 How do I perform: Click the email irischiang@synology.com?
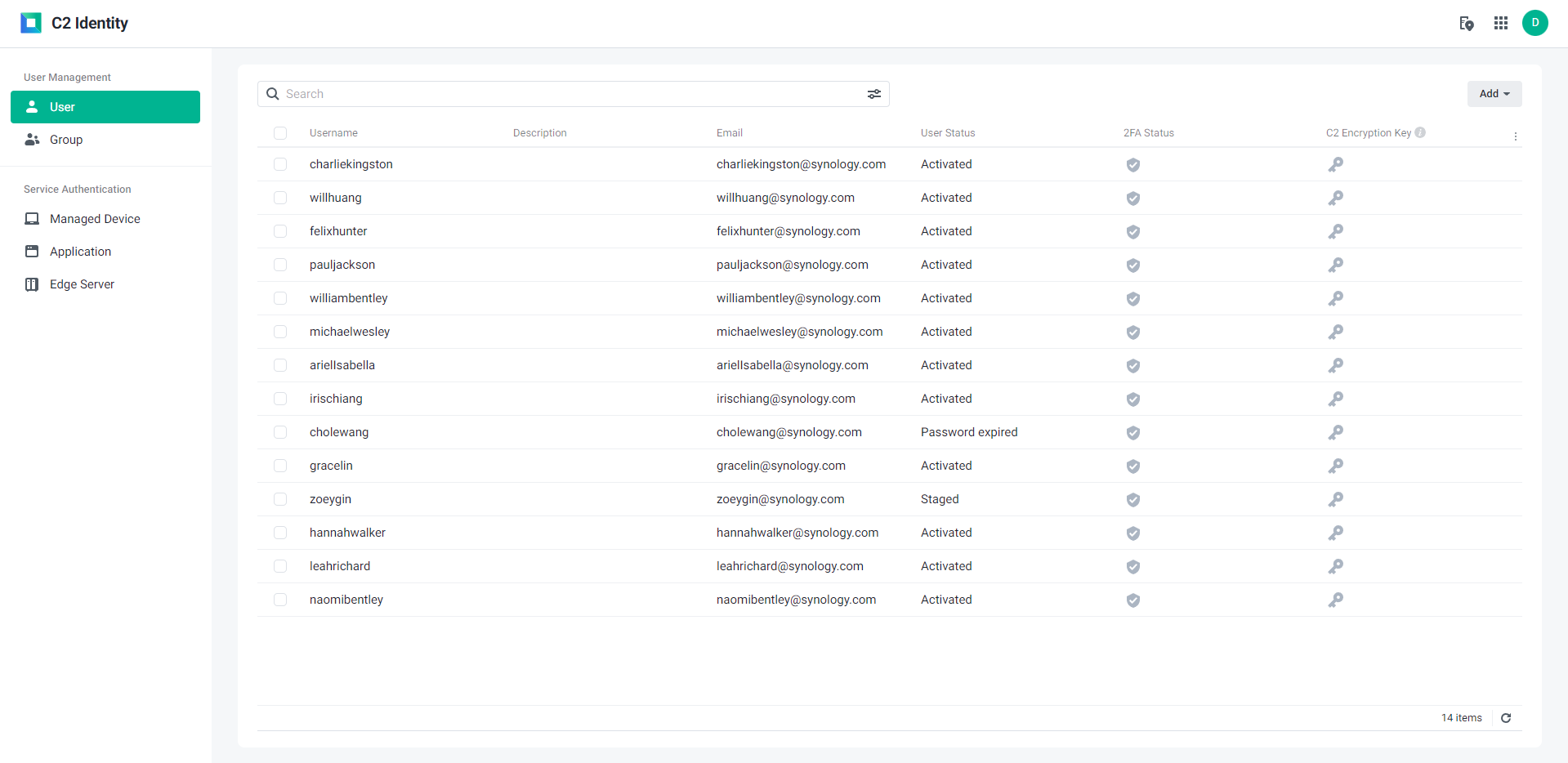tap(786, 399)
